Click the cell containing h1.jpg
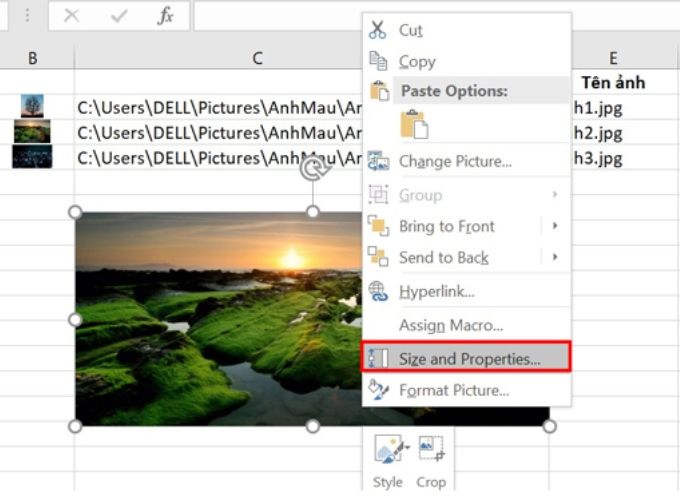This screenshot has height=500, width=680. pos(624,108)
